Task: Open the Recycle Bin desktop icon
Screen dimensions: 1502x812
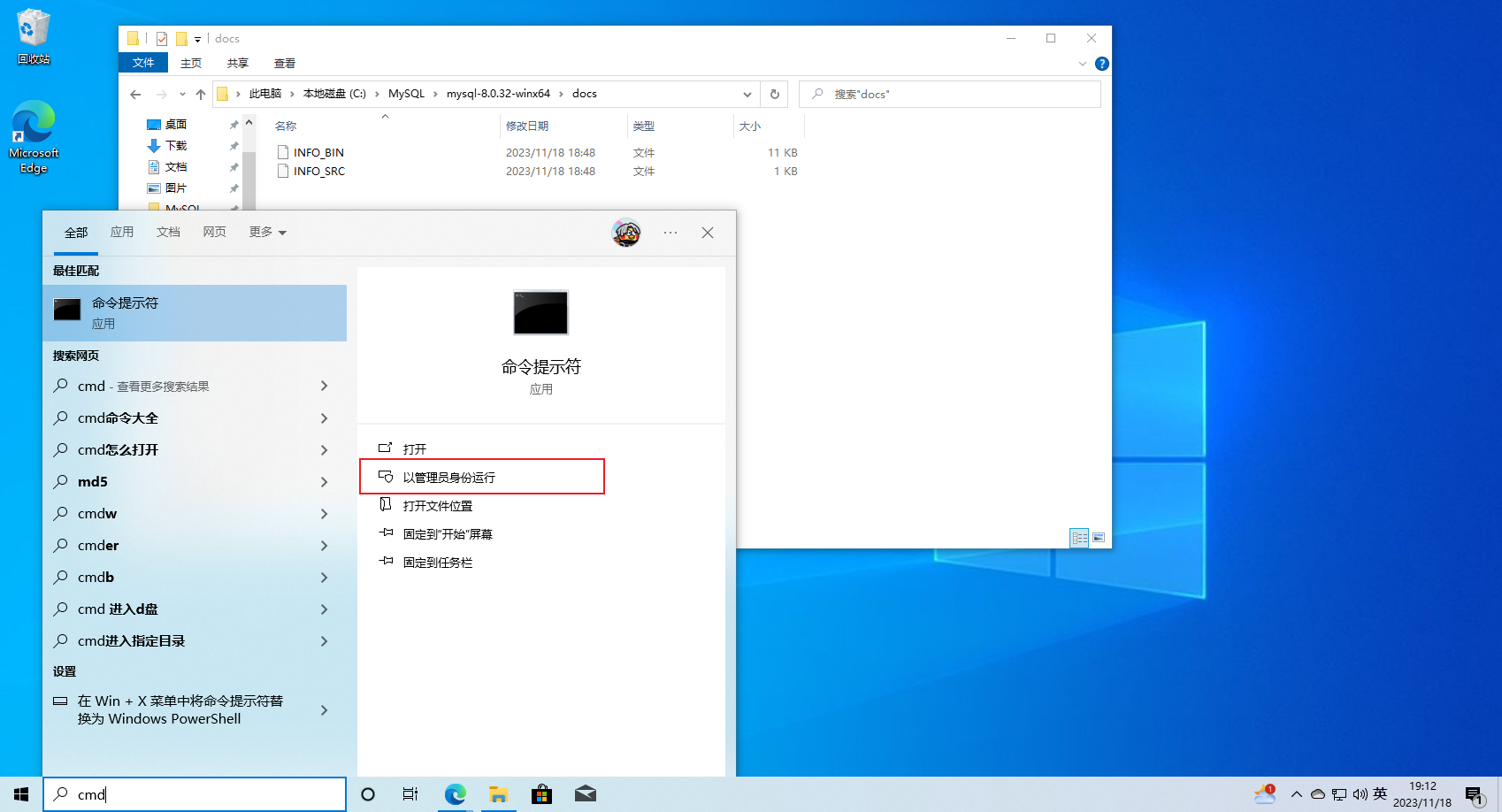Action: [34, 36]
